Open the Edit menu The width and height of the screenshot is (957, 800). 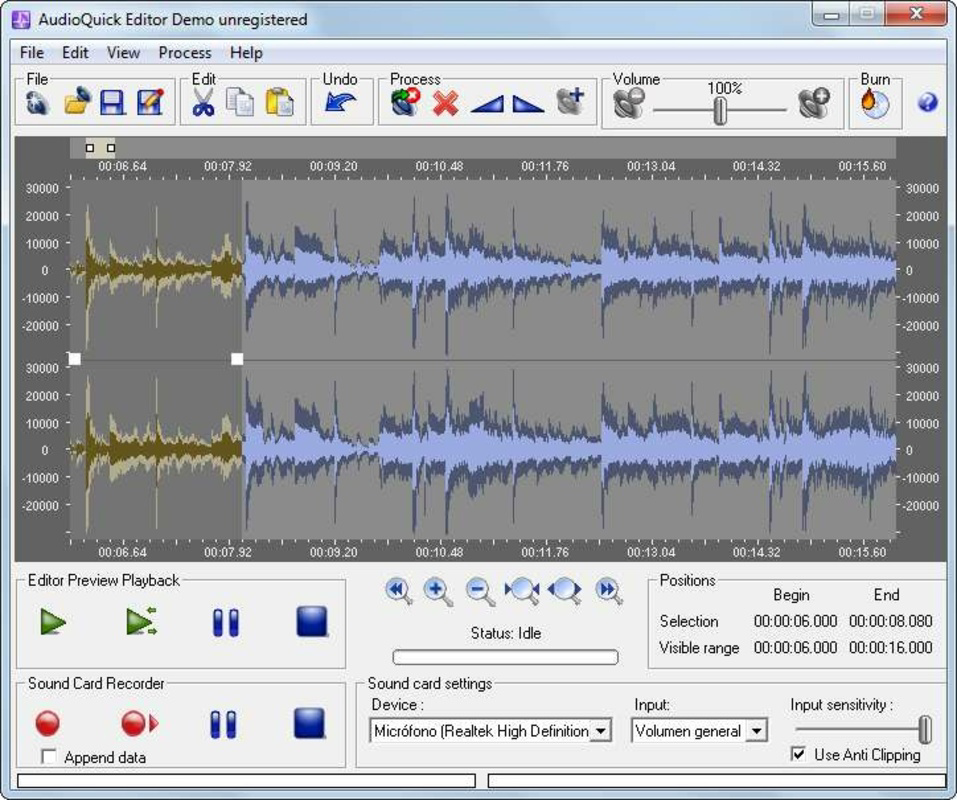(x=75, y=53)
